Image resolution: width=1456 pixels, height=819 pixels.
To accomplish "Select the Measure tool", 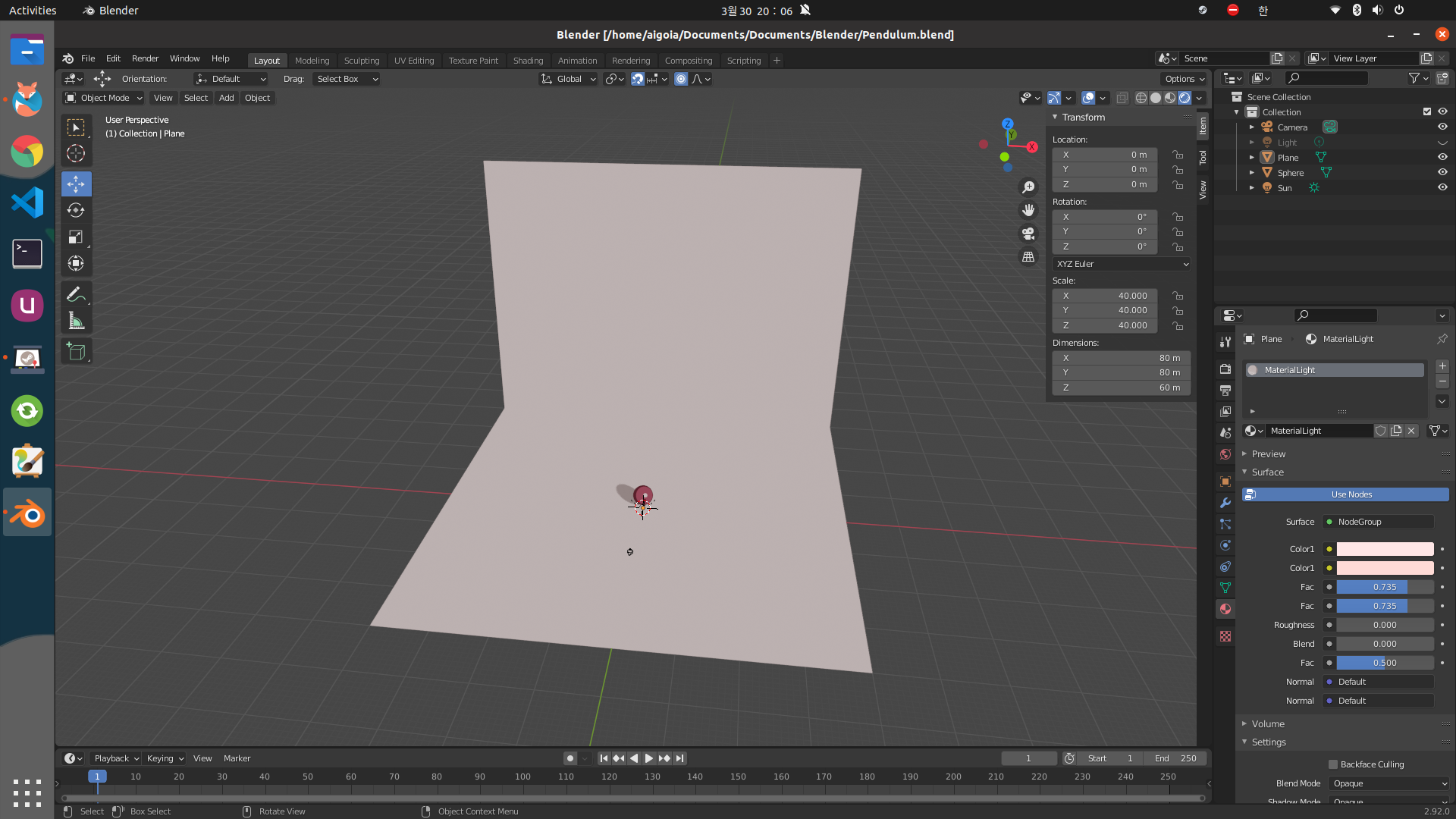I will coord(76,321).
